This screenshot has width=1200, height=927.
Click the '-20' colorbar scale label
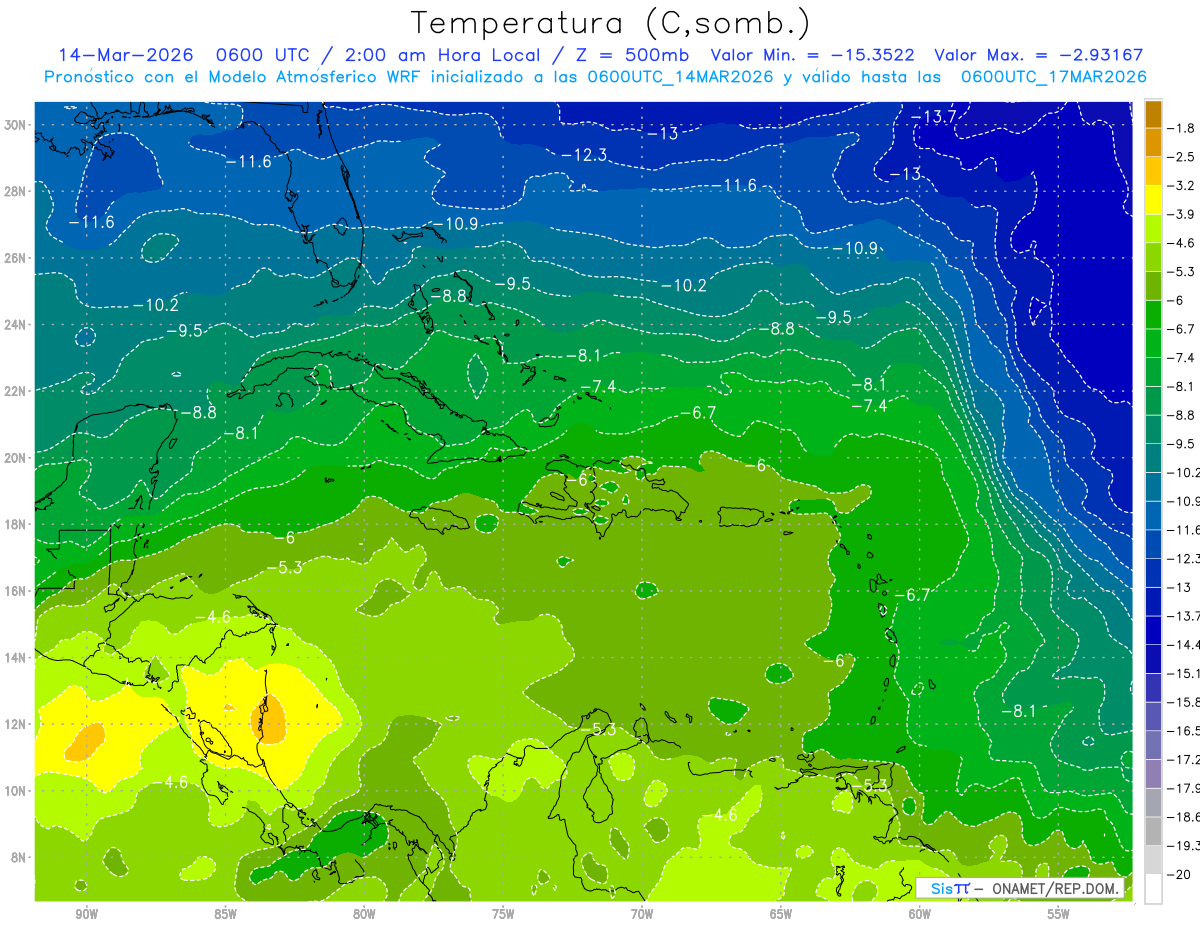1179,874
